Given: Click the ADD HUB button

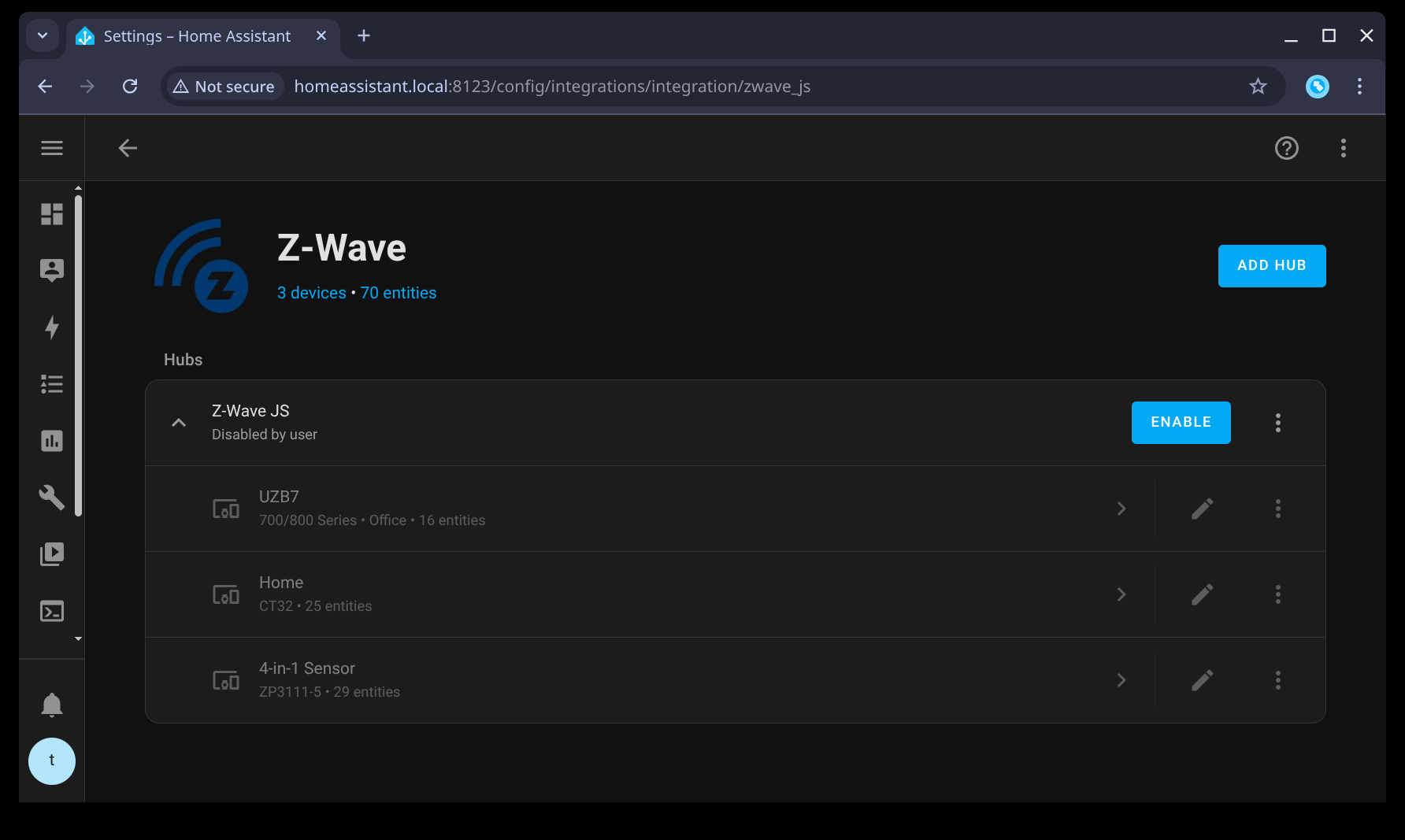Looking at the screenshot, I should 1272,266.
